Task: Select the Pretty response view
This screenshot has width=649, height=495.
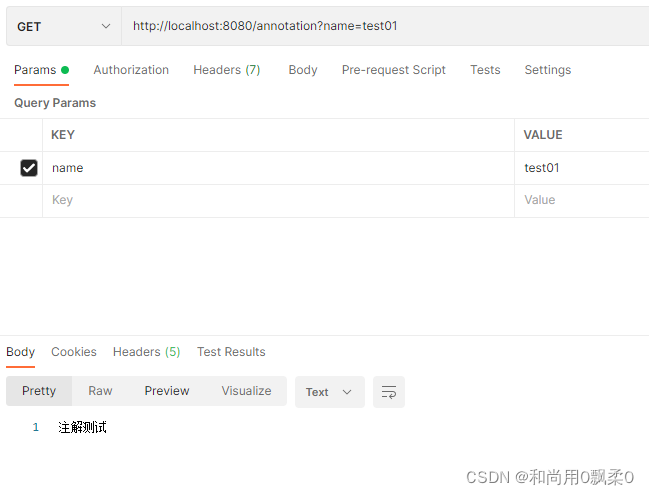Action: [x=39, y=391]
